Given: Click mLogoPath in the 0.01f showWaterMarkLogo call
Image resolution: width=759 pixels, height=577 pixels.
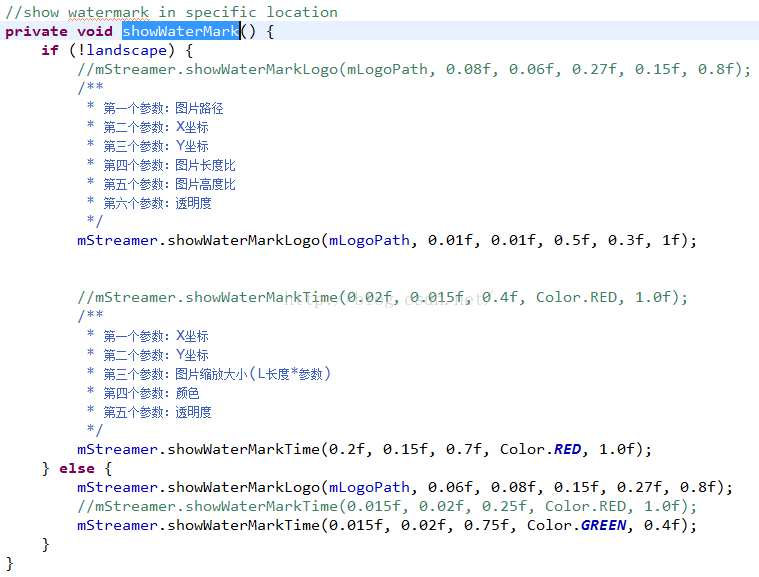Looking at the screenshot, I should coord(369,241).
